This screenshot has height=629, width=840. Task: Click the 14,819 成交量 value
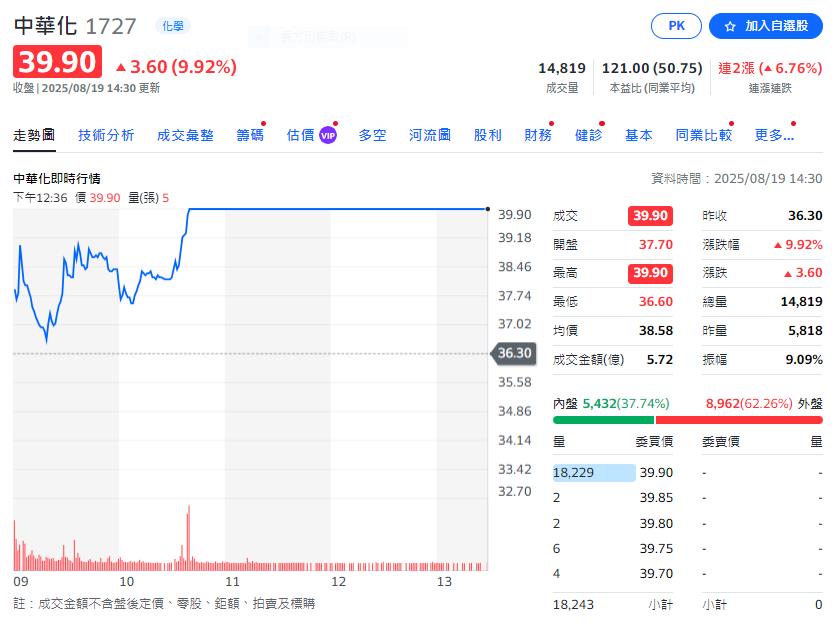coord(562,69)
